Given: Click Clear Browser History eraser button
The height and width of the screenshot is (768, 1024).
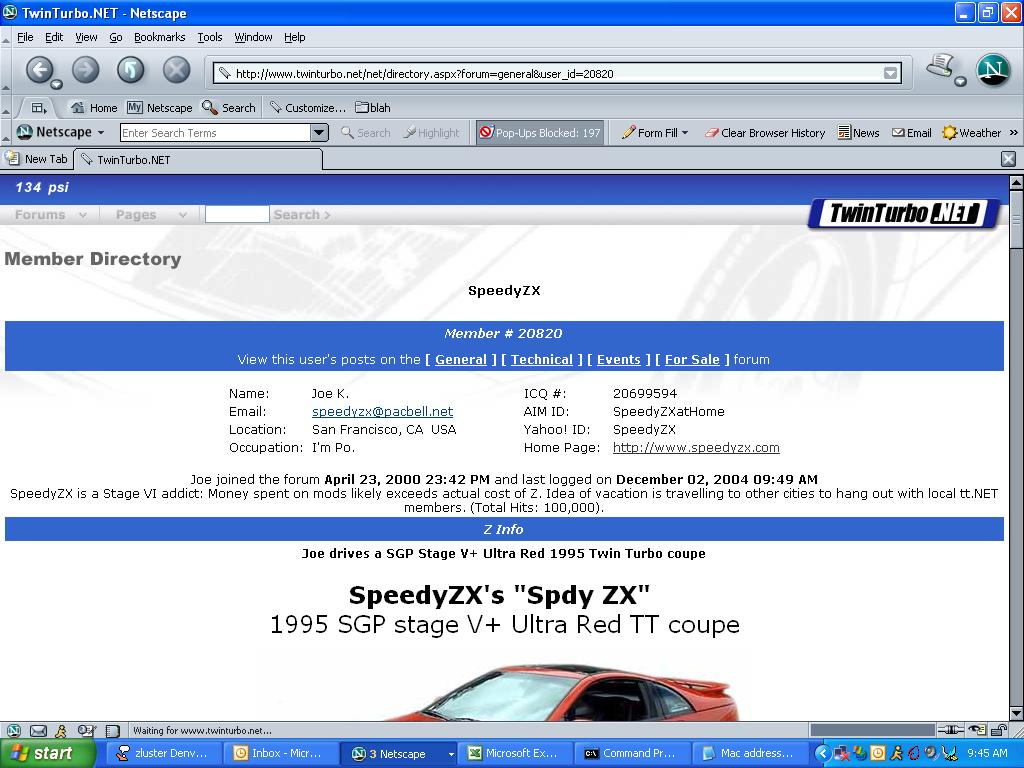Looking at the screenshot, I should coord(765,133).
